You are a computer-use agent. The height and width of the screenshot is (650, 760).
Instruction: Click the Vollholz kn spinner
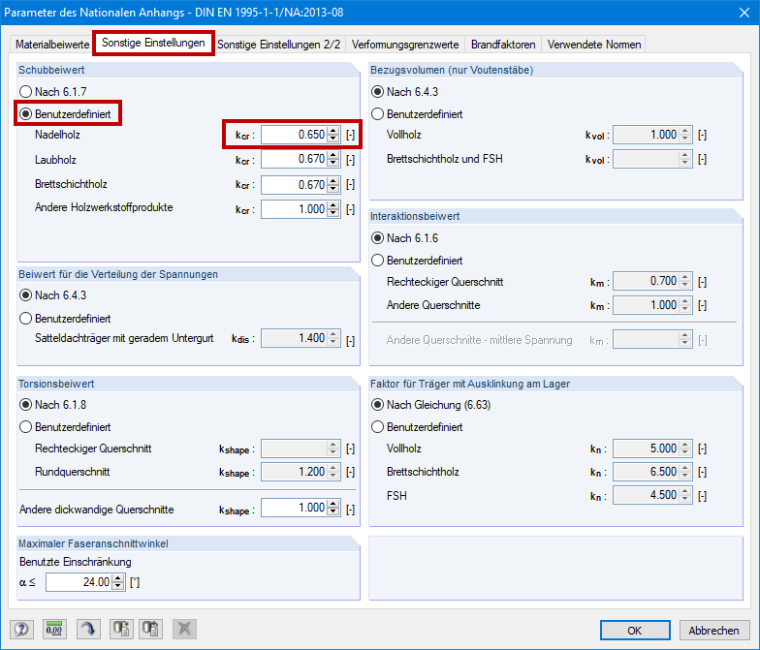685,448
